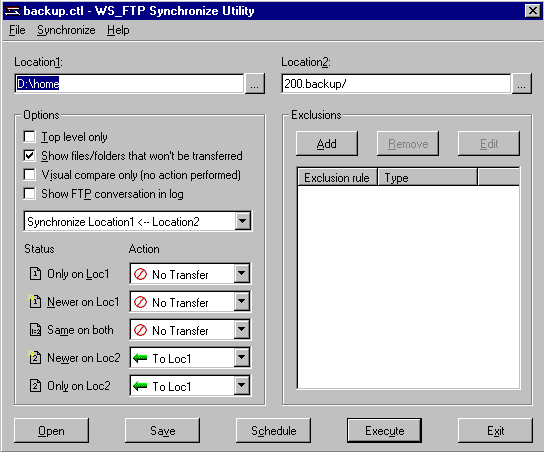Image resolution: width=544 pixels, height=452 pixels.
Task: Click the 'Action' column label
Action: pos(144,249)
